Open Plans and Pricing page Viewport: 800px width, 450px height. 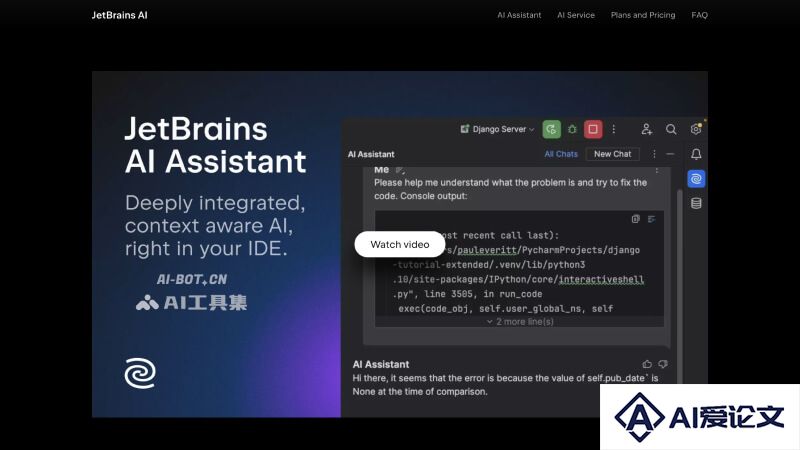[x=643, y=15]
